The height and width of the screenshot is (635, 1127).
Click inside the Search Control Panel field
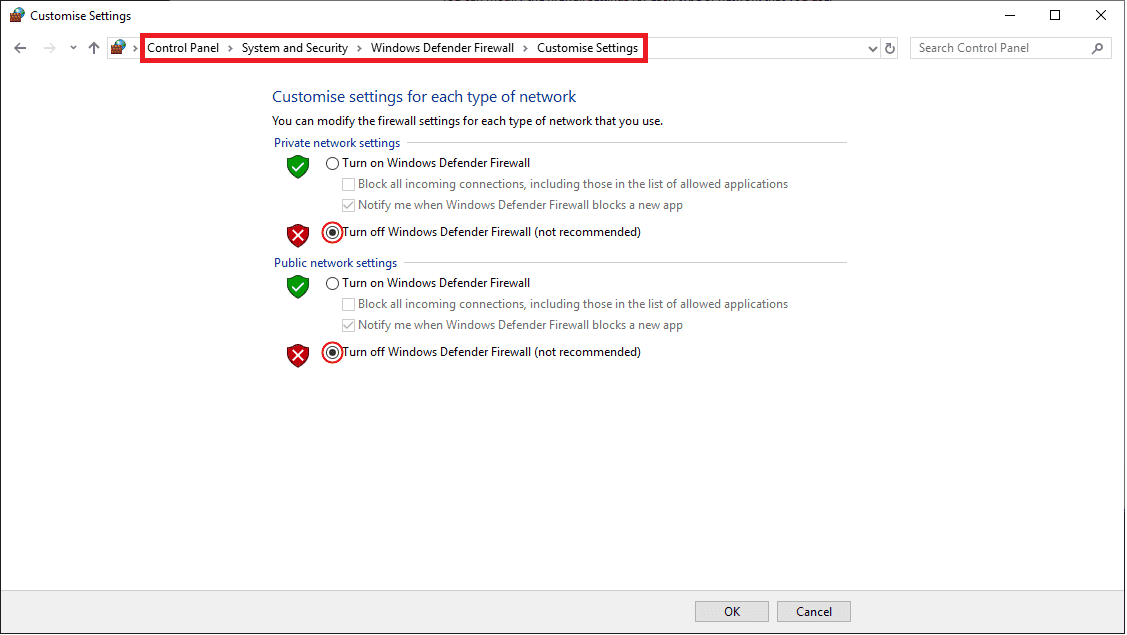[990, 47]
